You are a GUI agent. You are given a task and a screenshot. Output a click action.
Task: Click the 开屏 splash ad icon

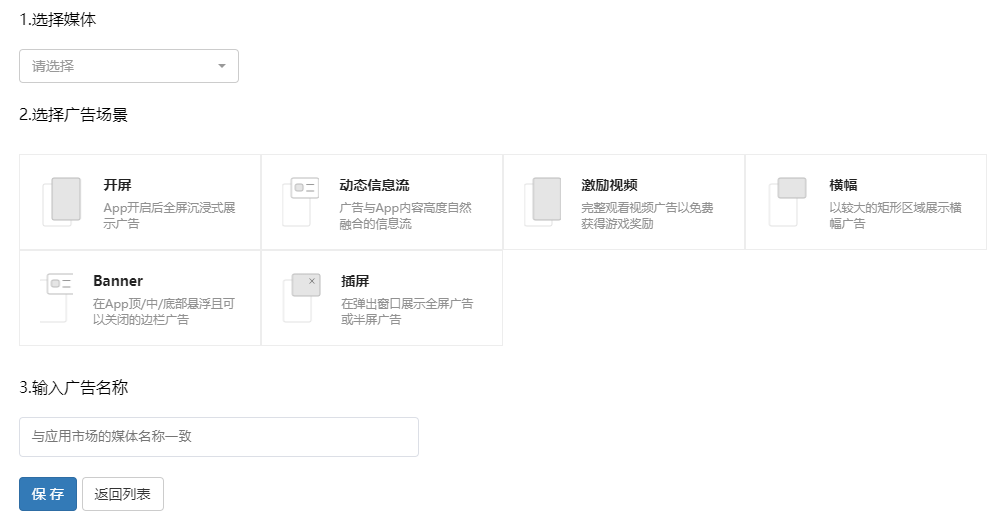coord(62,201)
